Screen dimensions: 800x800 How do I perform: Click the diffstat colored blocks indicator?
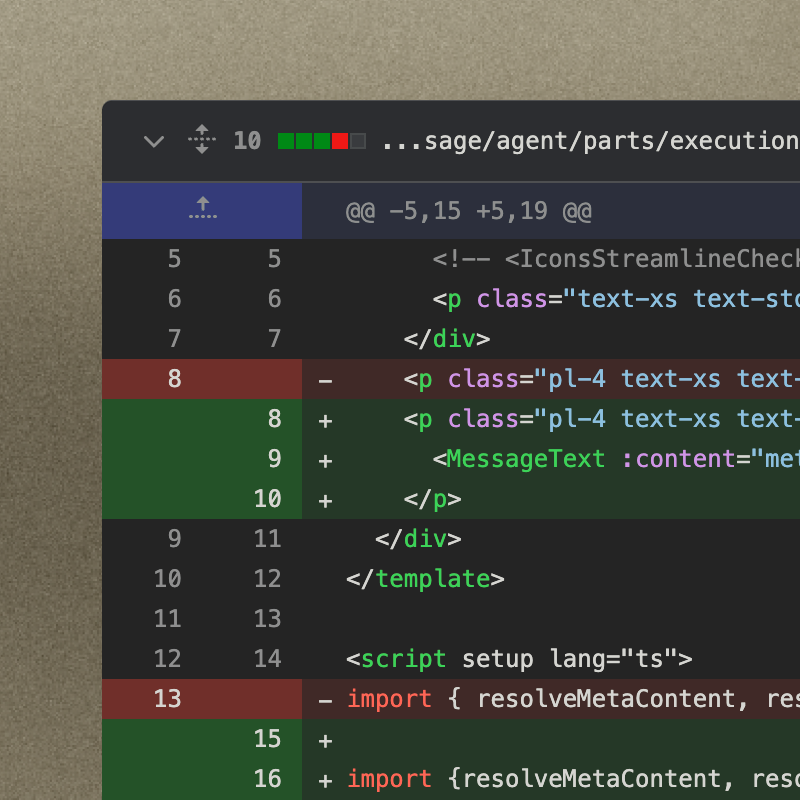(321, 141)
